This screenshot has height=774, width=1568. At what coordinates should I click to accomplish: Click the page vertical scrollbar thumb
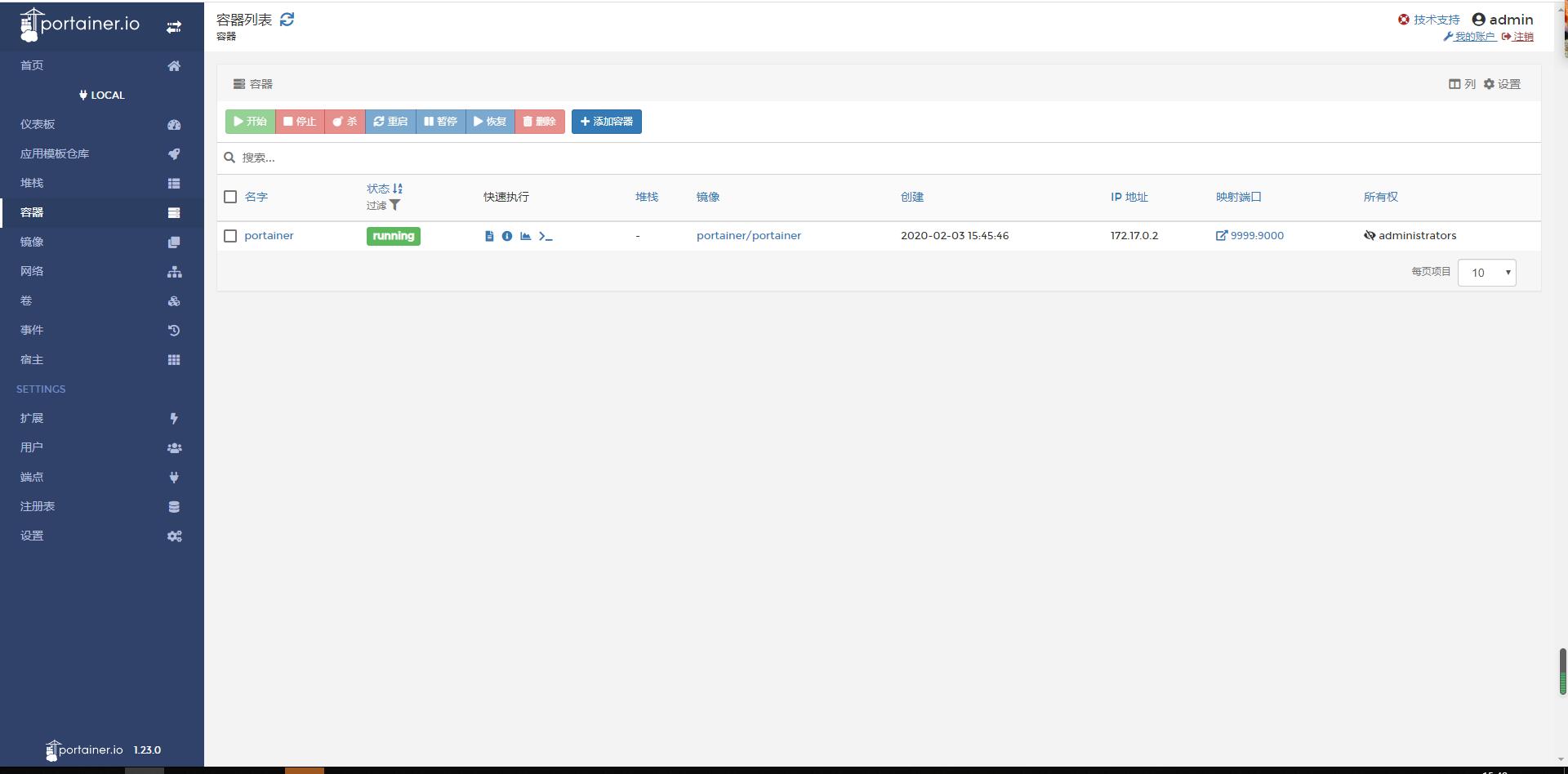1562,671
